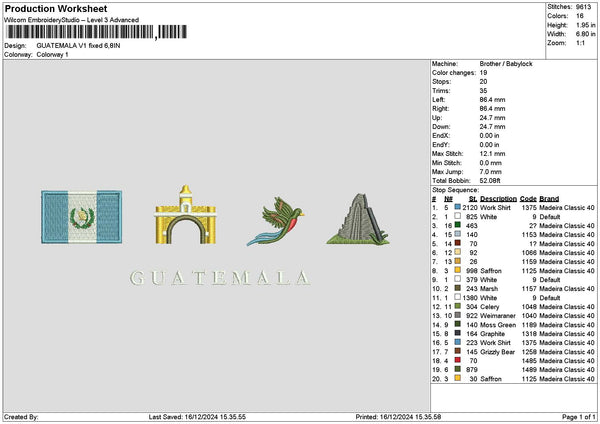
Task: Click the dark red swatch in stop row 5
Action: pos(457,243)
